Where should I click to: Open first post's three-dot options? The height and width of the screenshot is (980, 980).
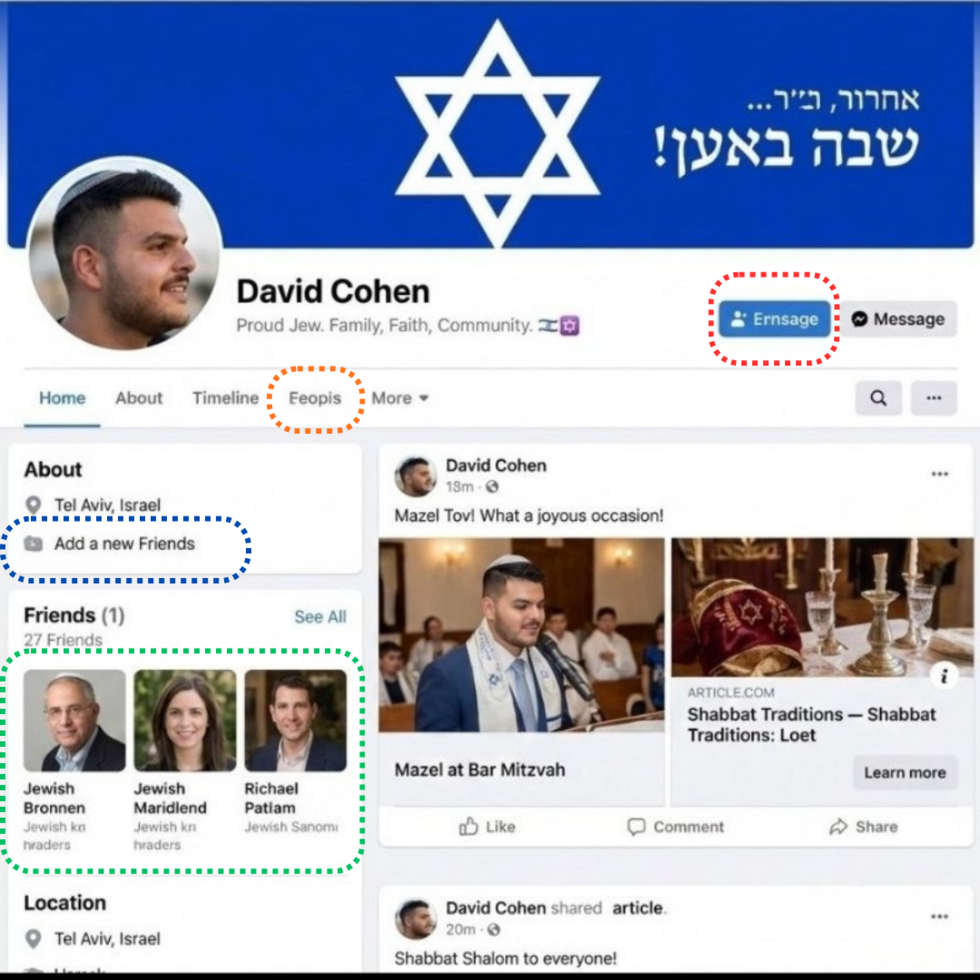[939, 474]
